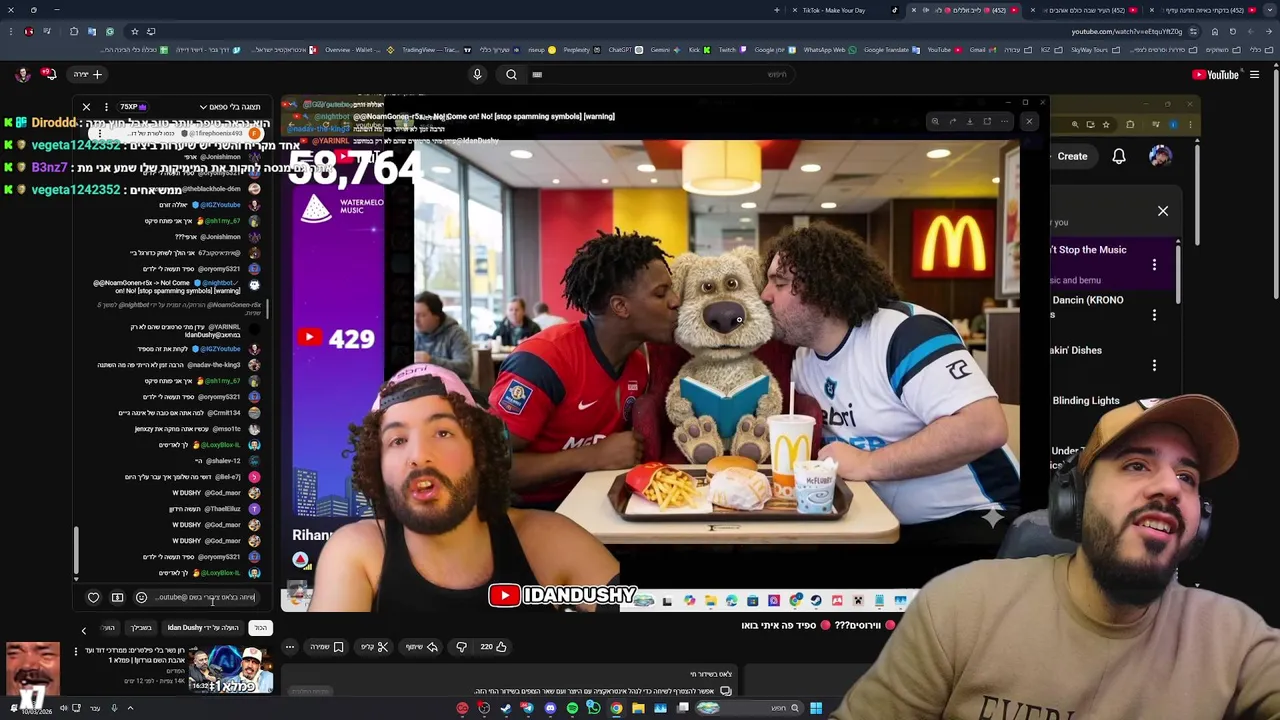Viewport: 1280px width, 720px height.
Task: Open options for 'Dancin (KRONO' track
Action: [x=1154, y=315]
